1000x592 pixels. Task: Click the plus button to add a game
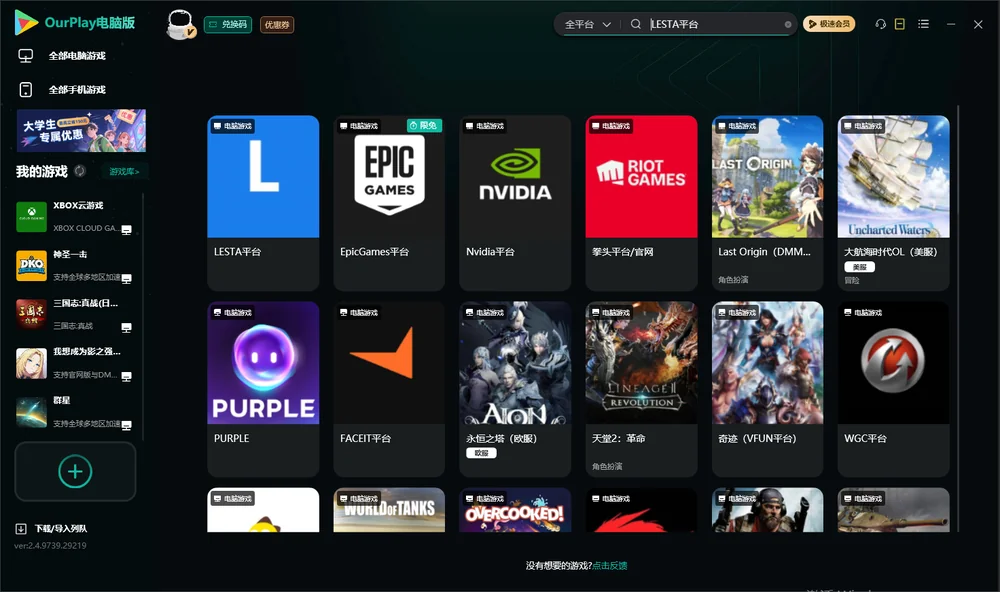(75, 471)
